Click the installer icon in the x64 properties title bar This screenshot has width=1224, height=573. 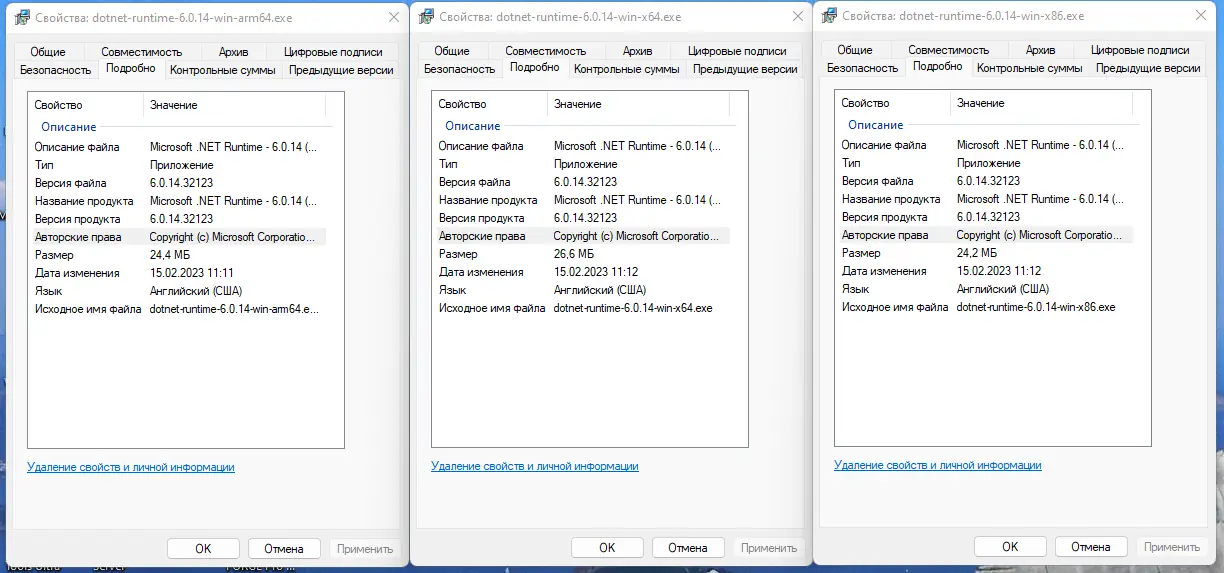tap(427, 16)
